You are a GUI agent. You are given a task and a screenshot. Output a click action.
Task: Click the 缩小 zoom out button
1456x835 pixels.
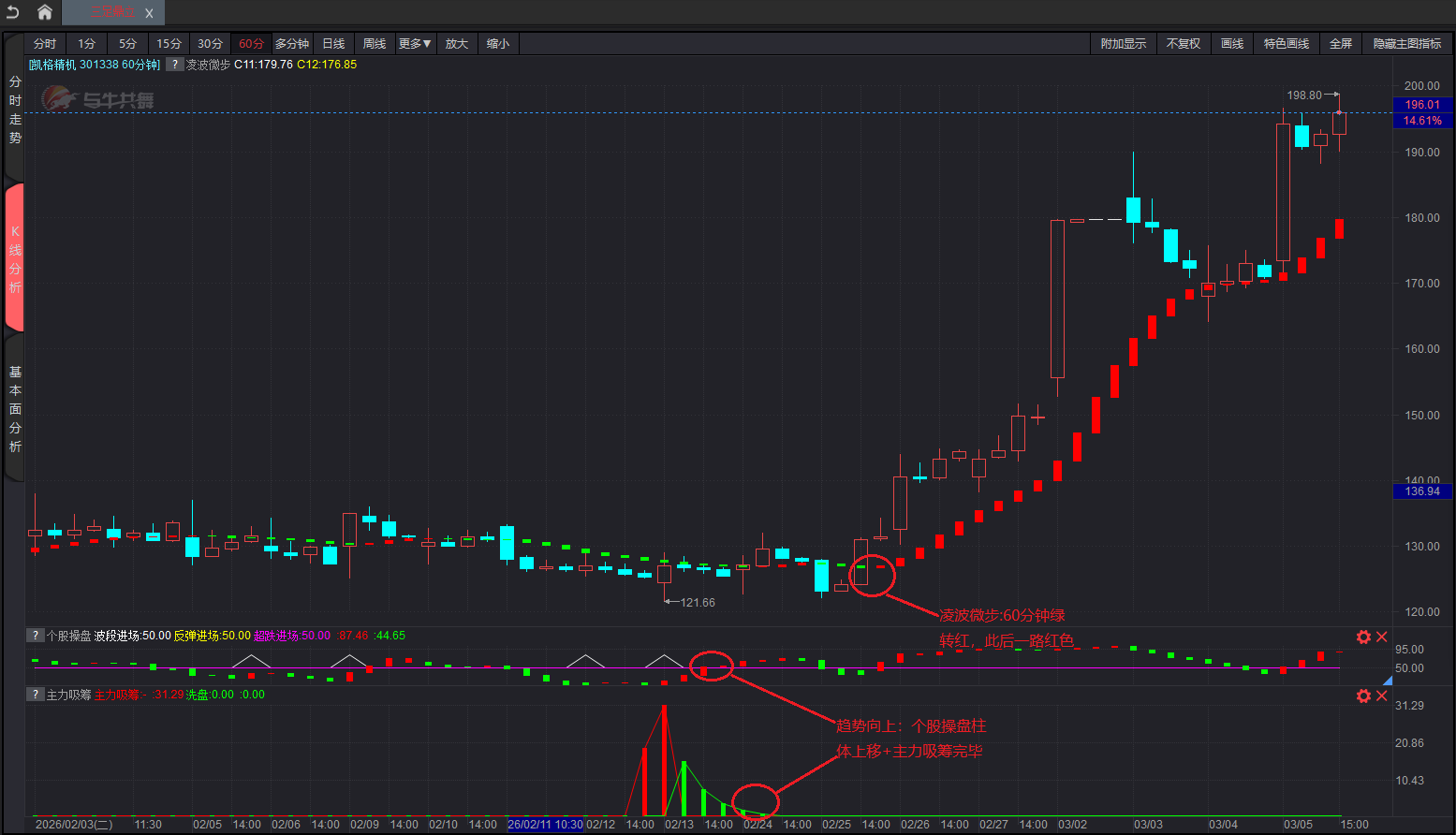497,44
